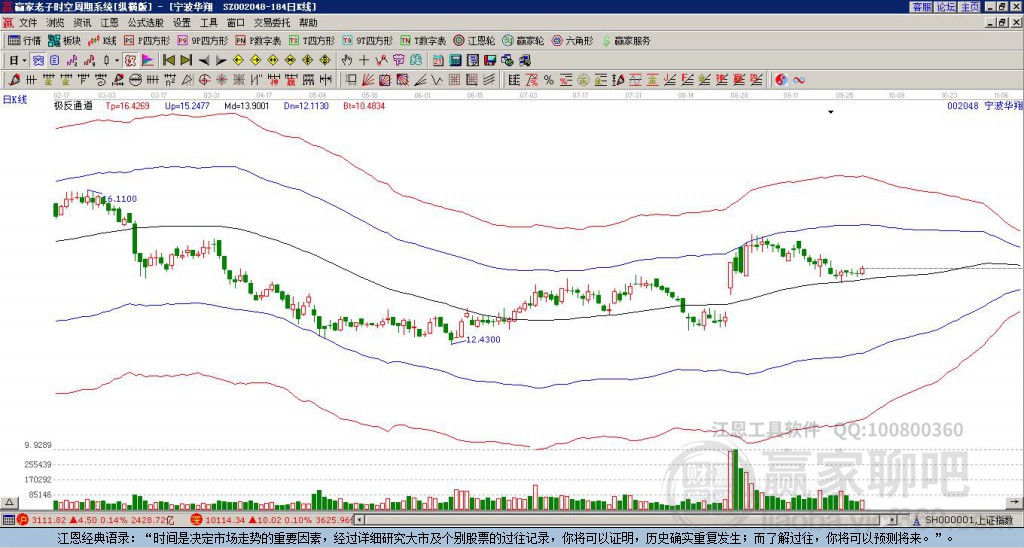Click the 论坛 forum button
This screenshot has width=1024, height=548.
click(x=946, y=7)
